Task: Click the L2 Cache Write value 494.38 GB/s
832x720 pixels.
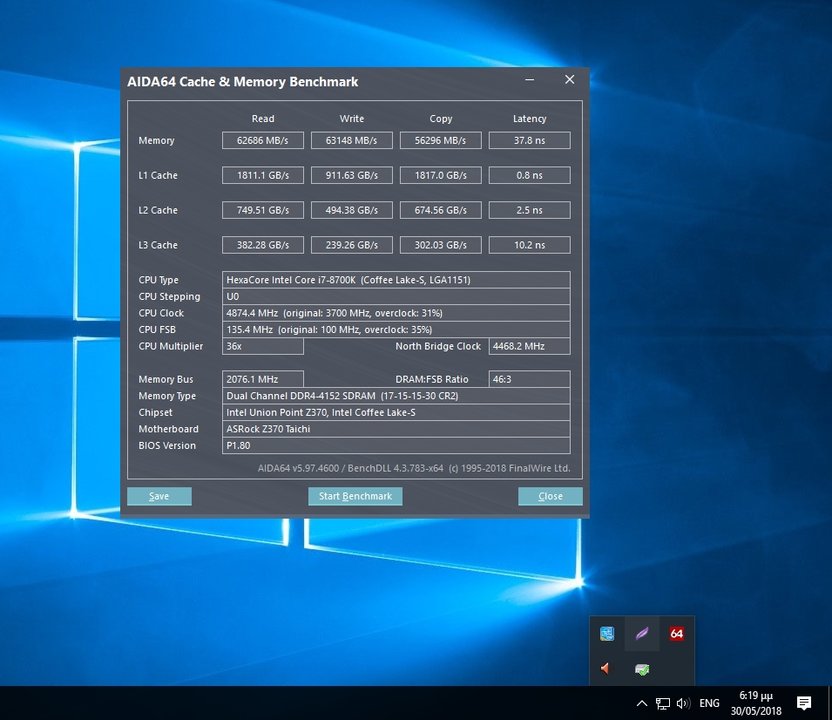Action: click(352, 210)
